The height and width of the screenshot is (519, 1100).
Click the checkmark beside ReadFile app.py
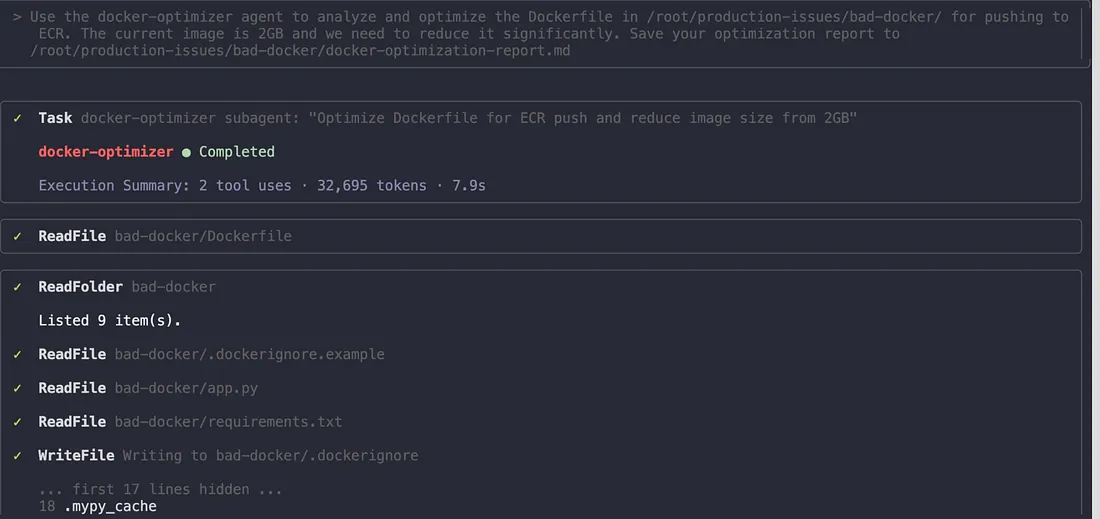pos(18,388)
